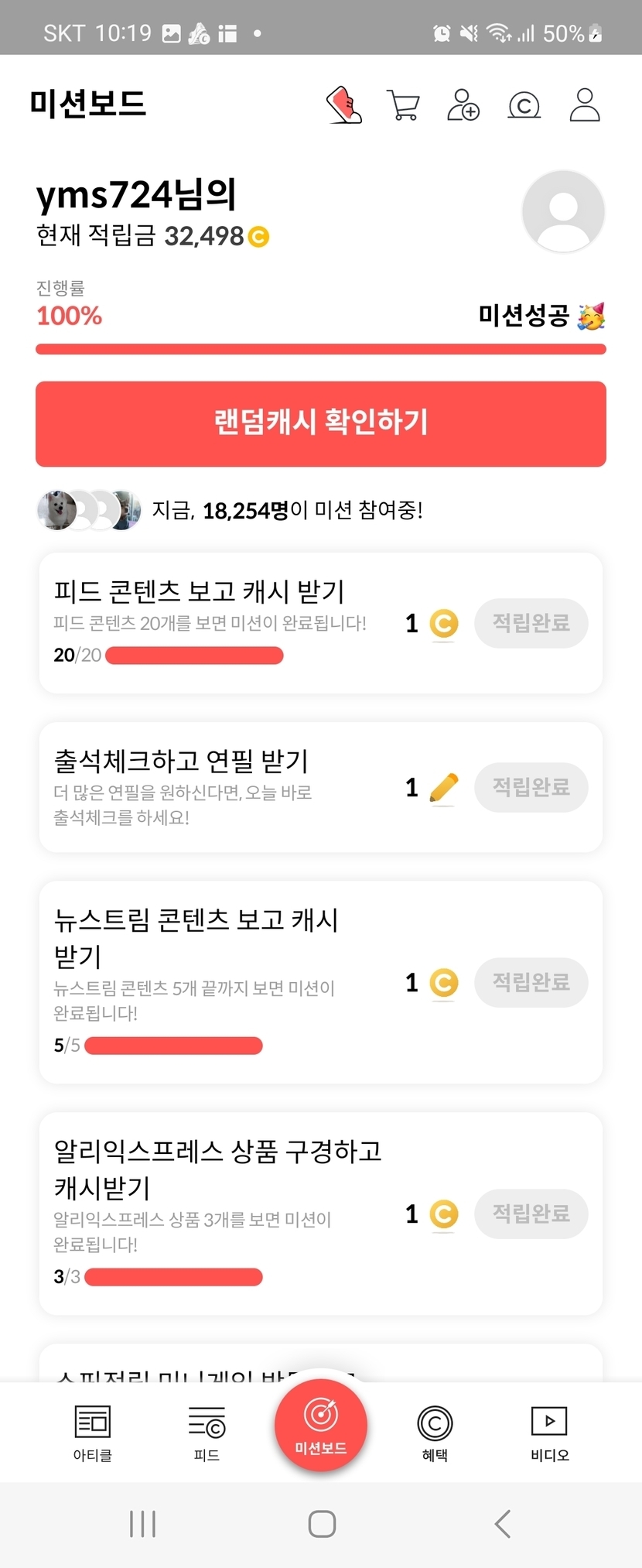Tap the red mission progress bar at 100%

320,349
